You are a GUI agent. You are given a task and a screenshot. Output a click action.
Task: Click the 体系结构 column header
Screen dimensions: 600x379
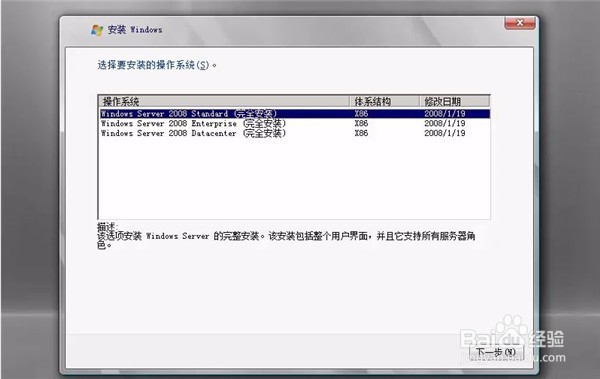[x=385, y=101]
